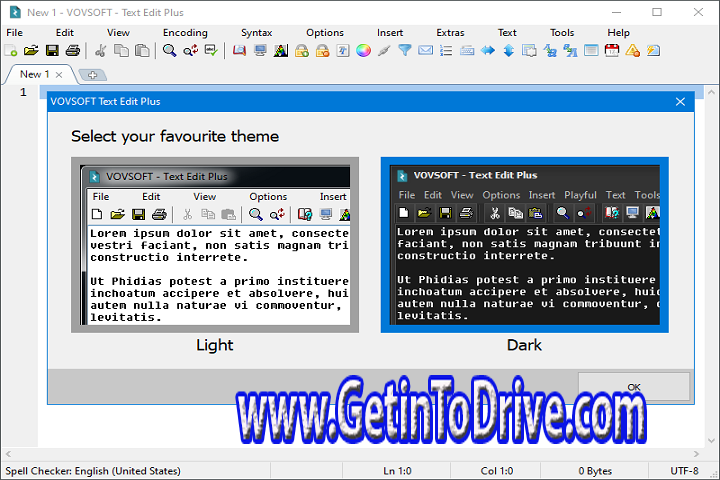Open the View menu

(x=118, y=33)
